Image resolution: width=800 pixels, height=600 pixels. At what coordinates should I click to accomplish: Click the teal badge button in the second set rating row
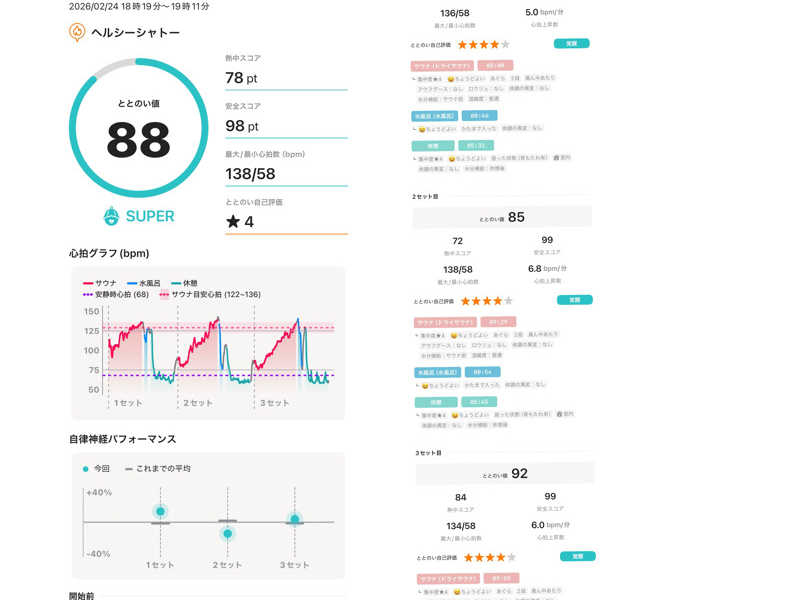572,299
